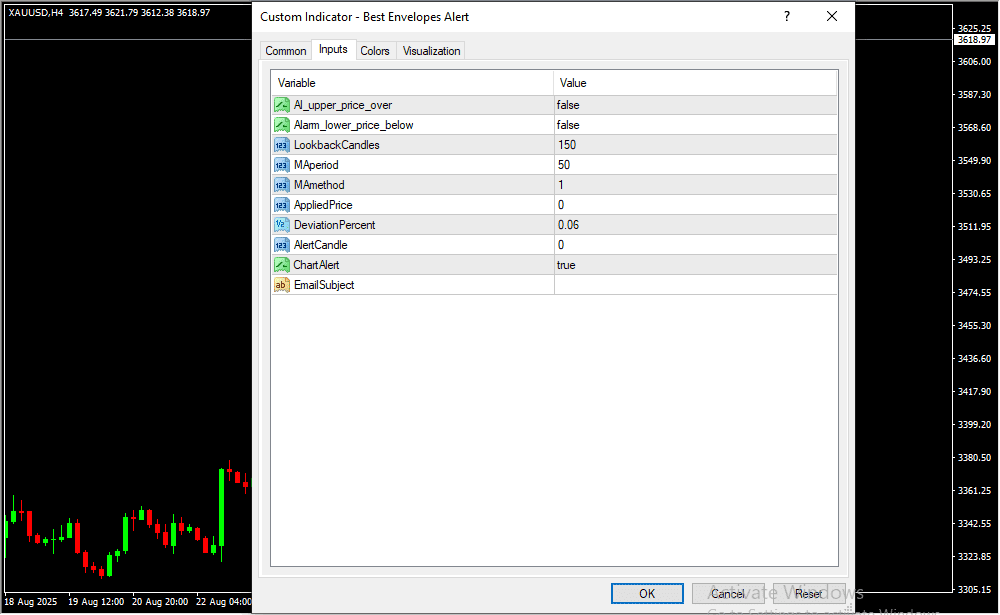1000x615 pixels.
Task: Click the LookbackCandles integer icon
Action: click(281, 145)
